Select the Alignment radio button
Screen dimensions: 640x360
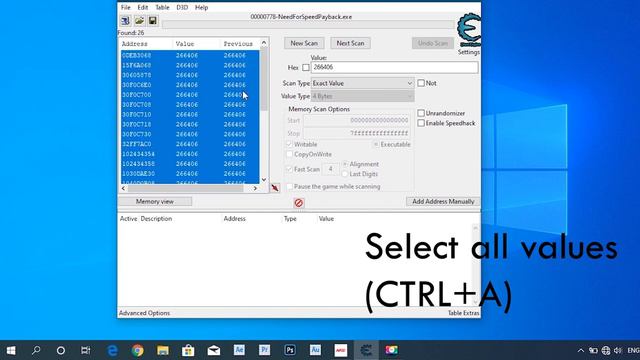[345, 164]
